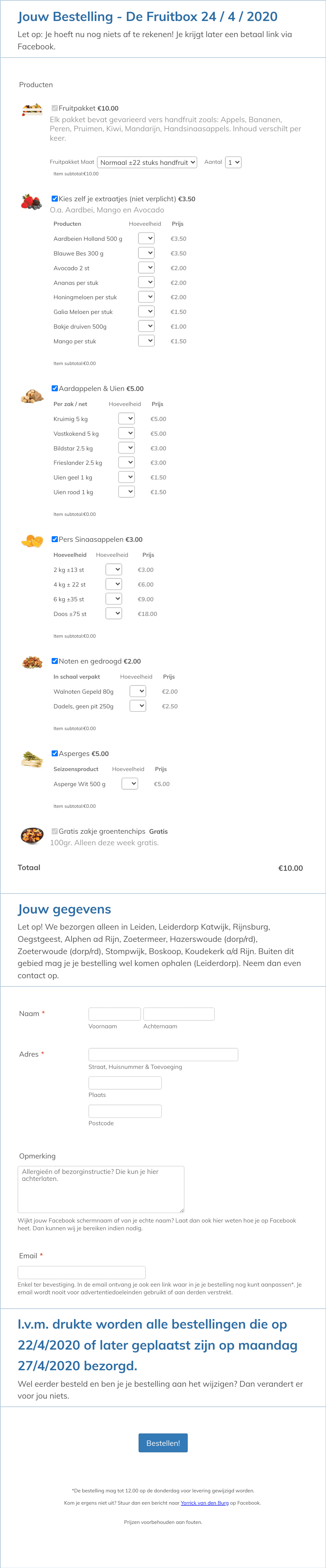326x1568 pixels.
Task: Click the Bestellen! button
Action: [163, 1443]
